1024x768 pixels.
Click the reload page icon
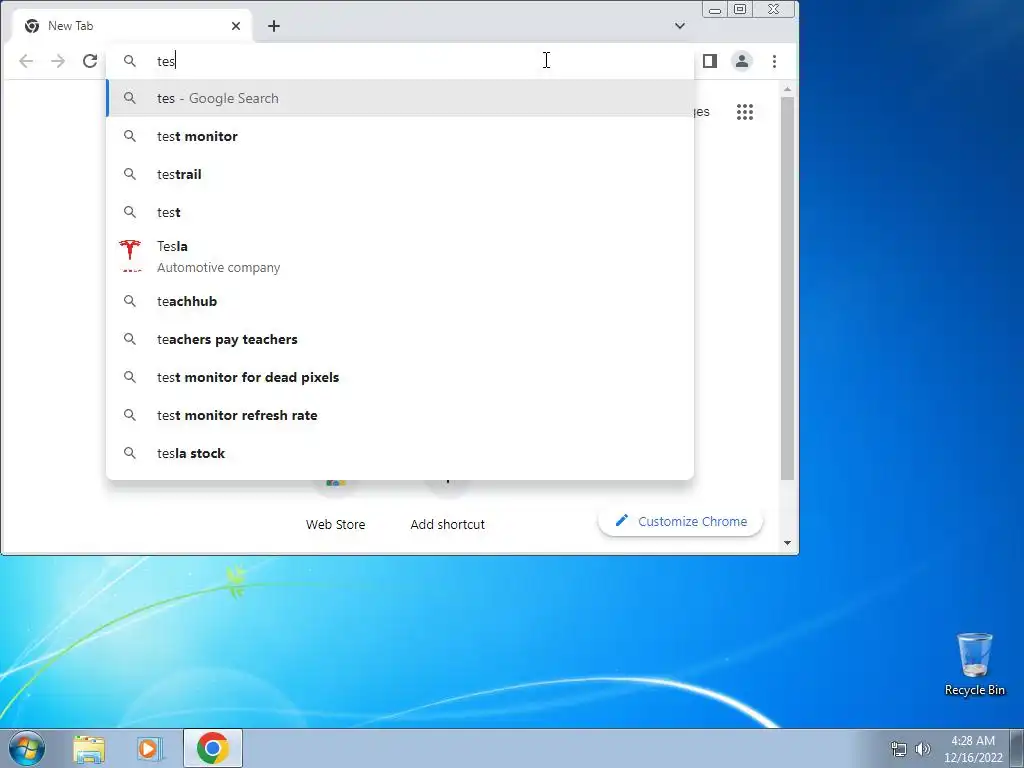(90, 61)
